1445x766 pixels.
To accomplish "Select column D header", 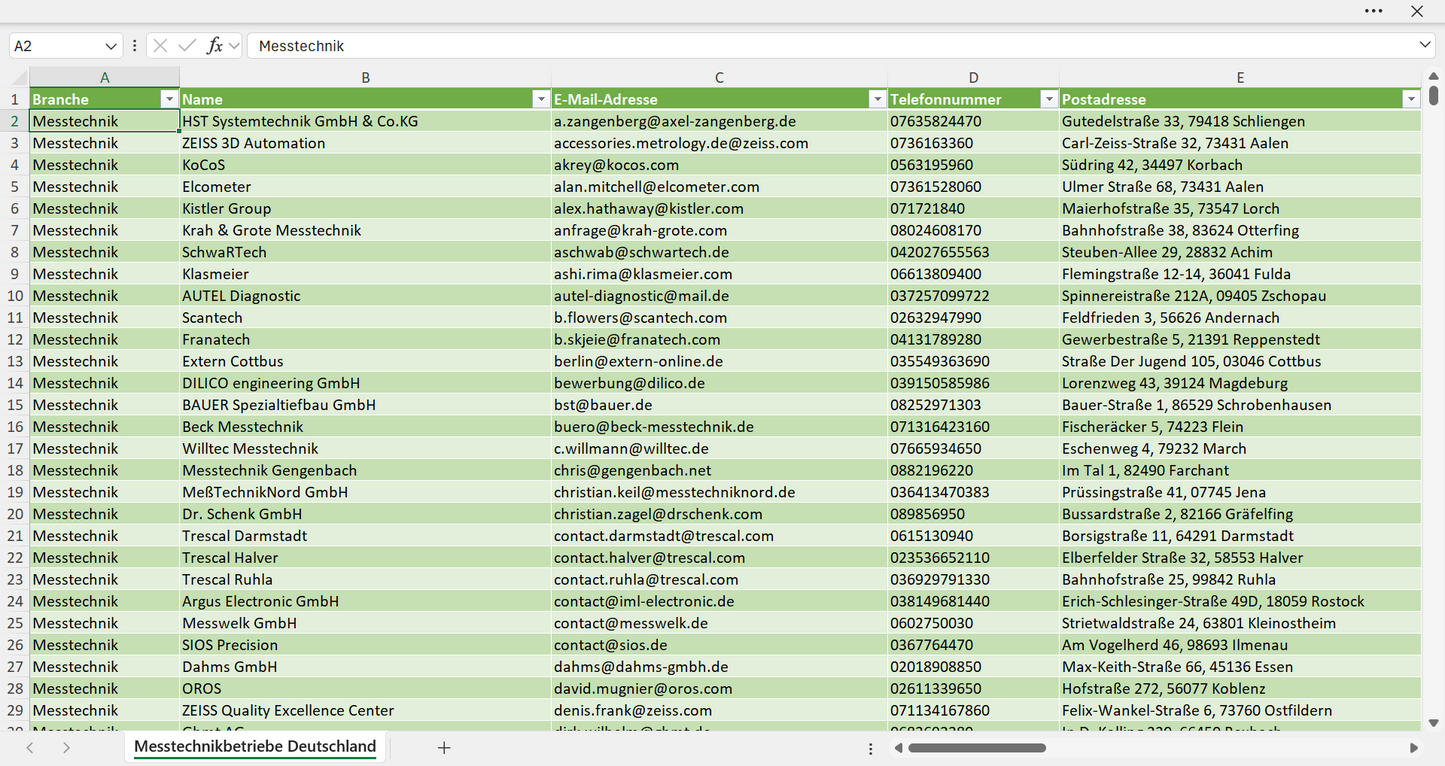I will click(x=974, y=77).
